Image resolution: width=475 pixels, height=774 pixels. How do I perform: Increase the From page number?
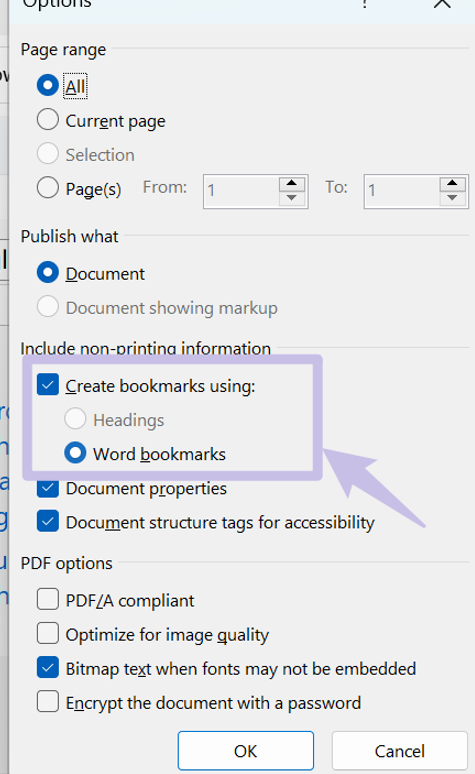[x=292, y=184]
